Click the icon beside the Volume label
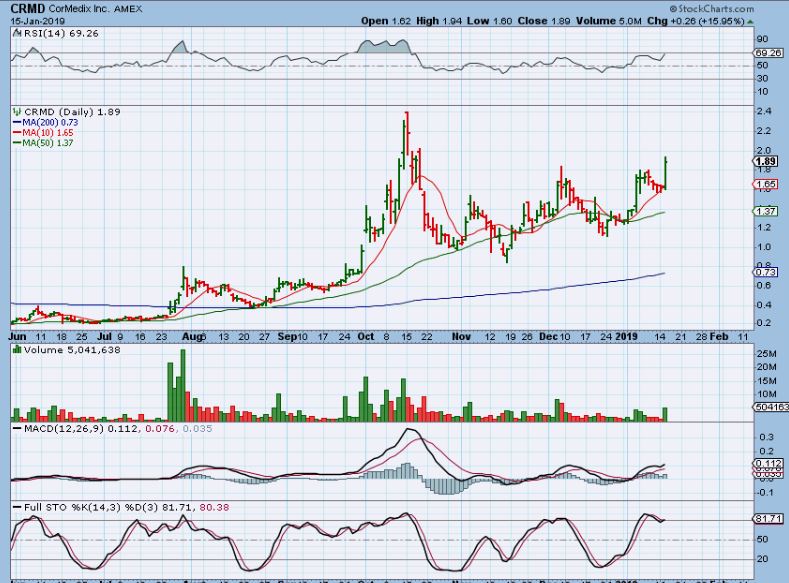This screenshot has height=583, width=789. 17,350
